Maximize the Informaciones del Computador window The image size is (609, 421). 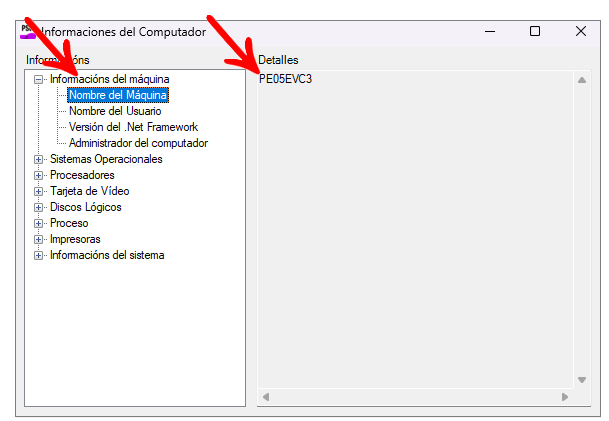tap(535, 31)
